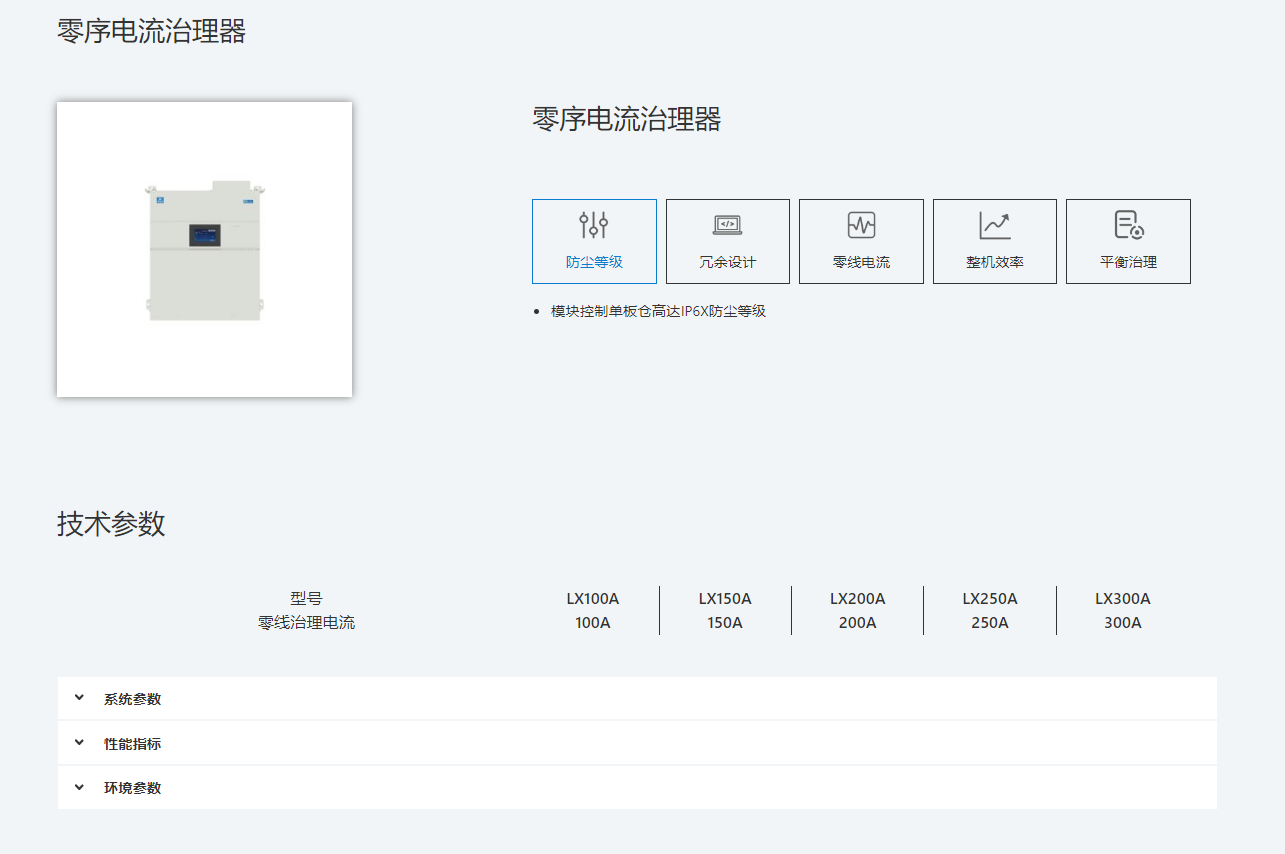Click the document gear icon above 平衡治理

1128,225
